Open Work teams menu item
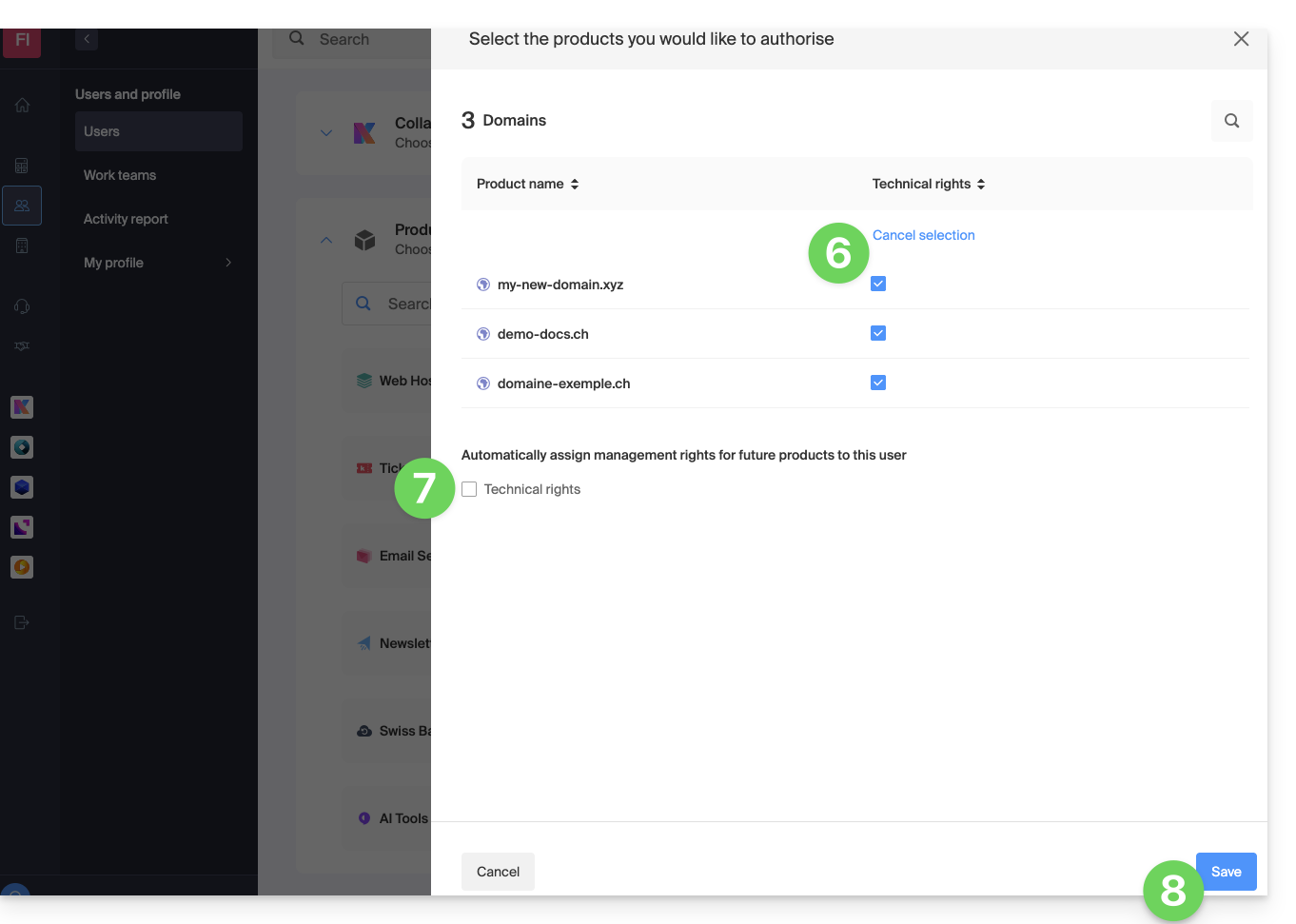Image resolution: width=1296 pixels, height=924 pixels. pyautogui.click(x=120, y=175)
